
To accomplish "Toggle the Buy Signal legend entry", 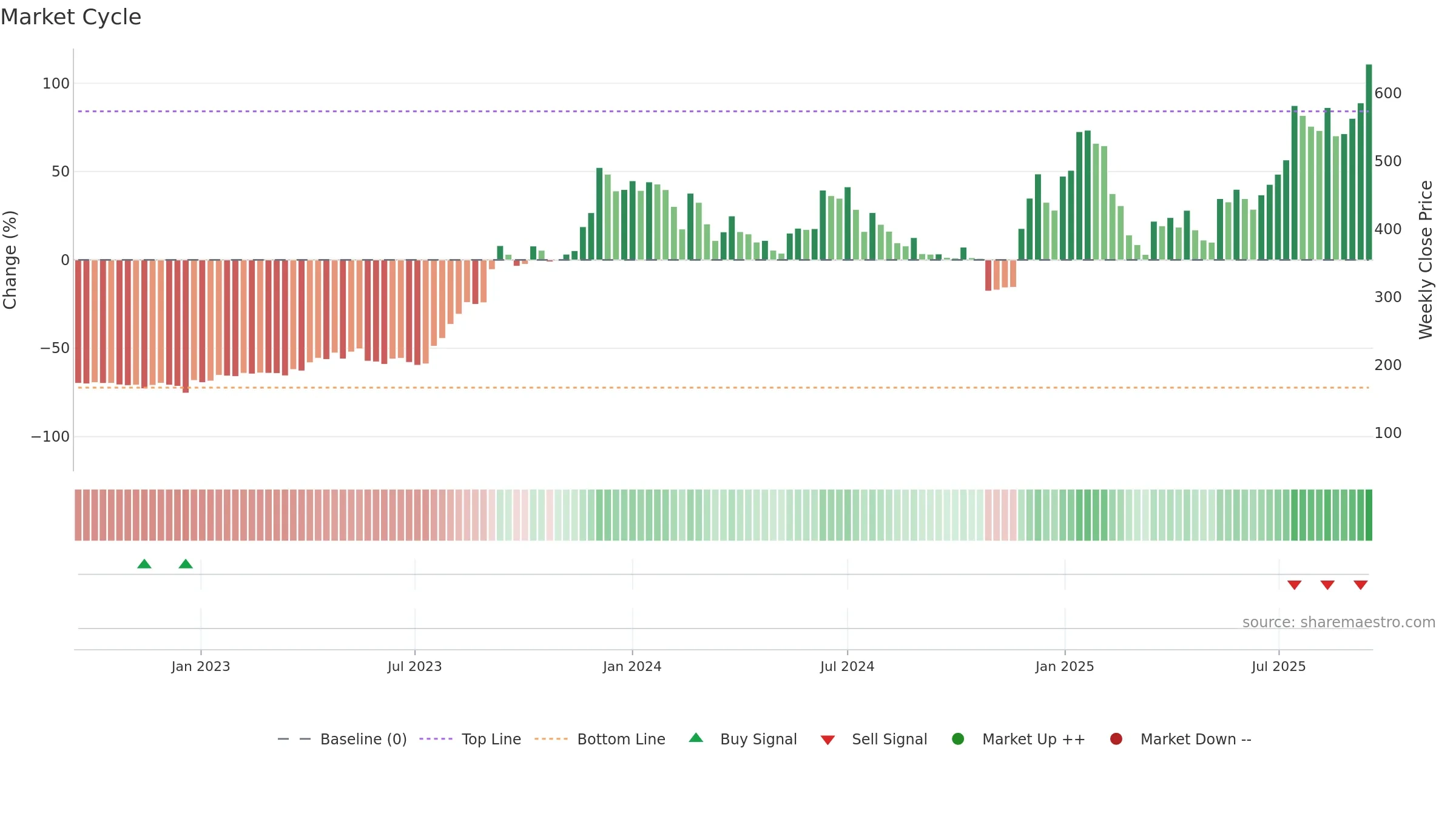I will click(743, 739).
